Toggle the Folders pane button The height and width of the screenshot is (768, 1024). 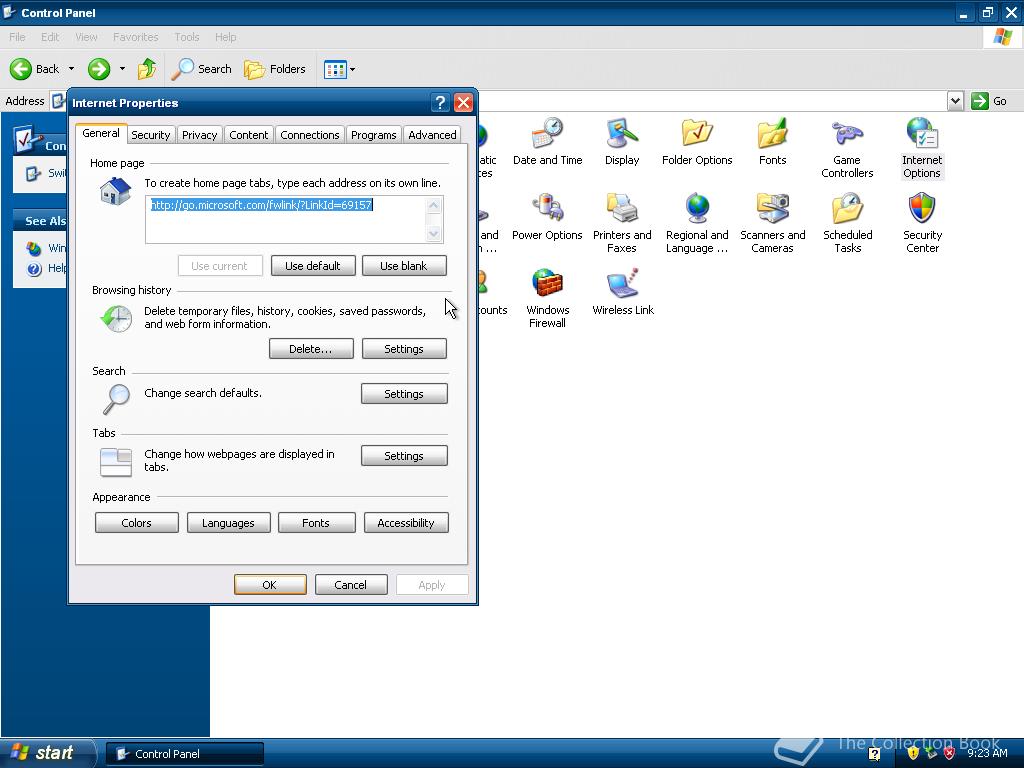pos(274,69)
